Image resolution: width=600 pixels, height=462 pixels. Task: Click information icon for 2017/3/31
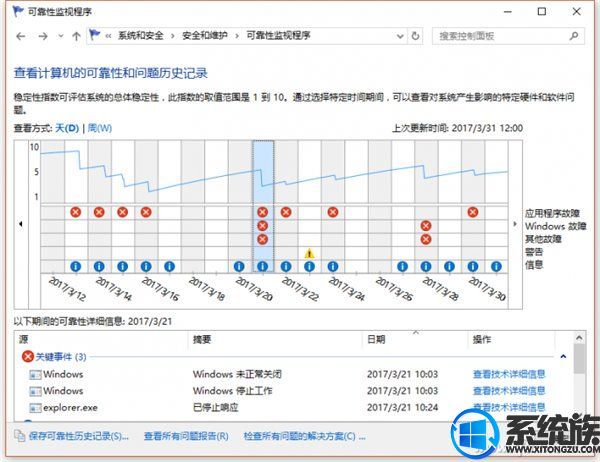(496, 266)
